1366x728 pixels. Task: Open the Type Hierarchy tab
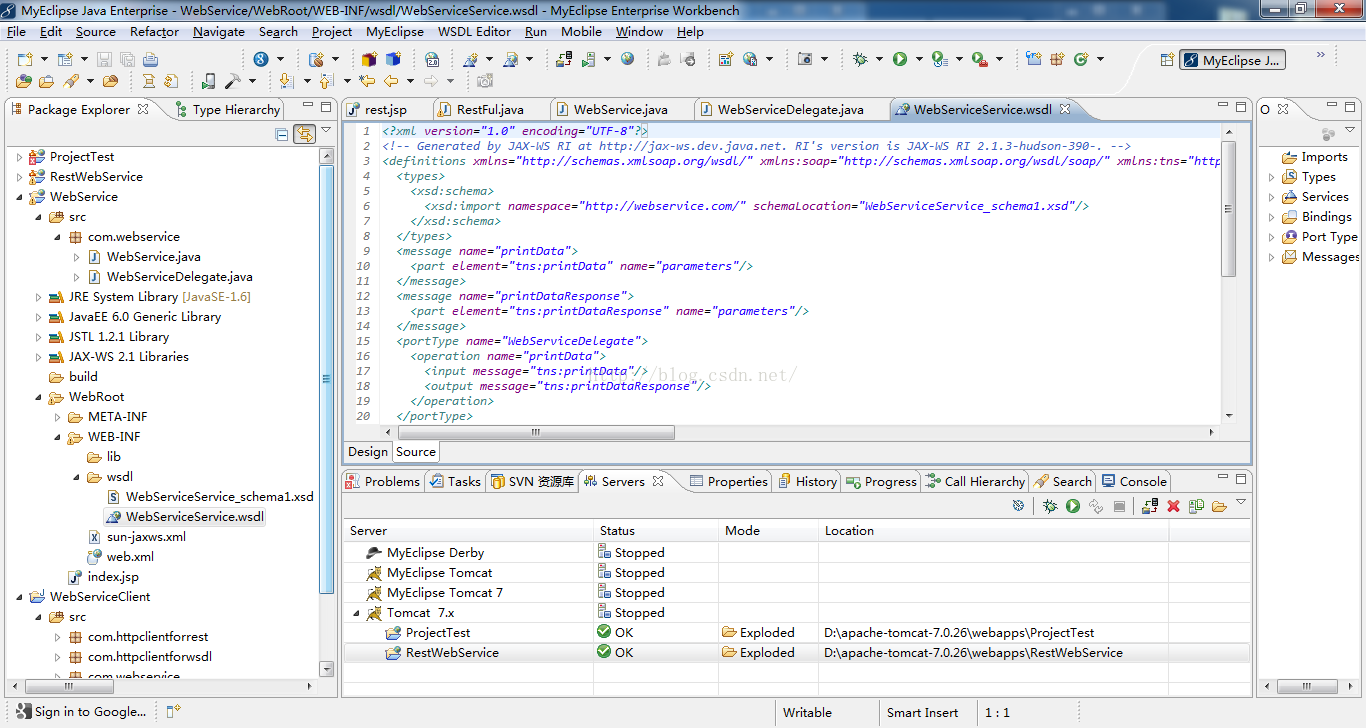(227, 109)
